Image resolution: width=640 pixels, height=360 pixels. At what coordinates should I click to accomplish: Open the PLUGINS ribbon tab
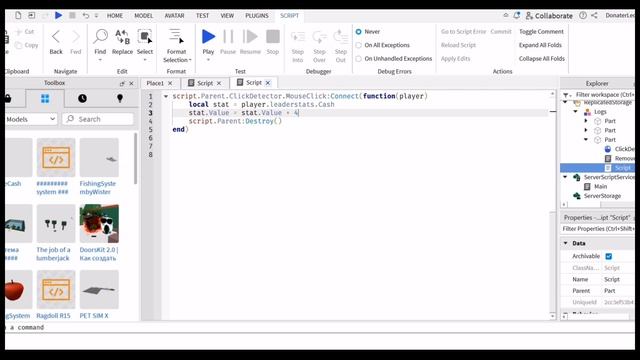click(257, 16)
